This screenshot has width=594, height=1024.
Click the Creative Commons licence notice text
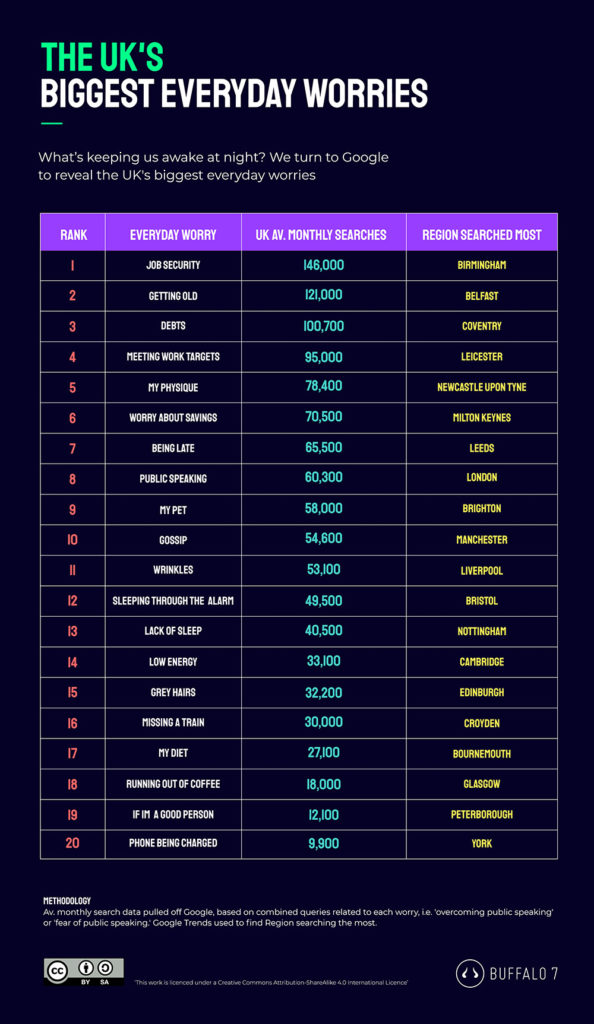tap(272, 982)
